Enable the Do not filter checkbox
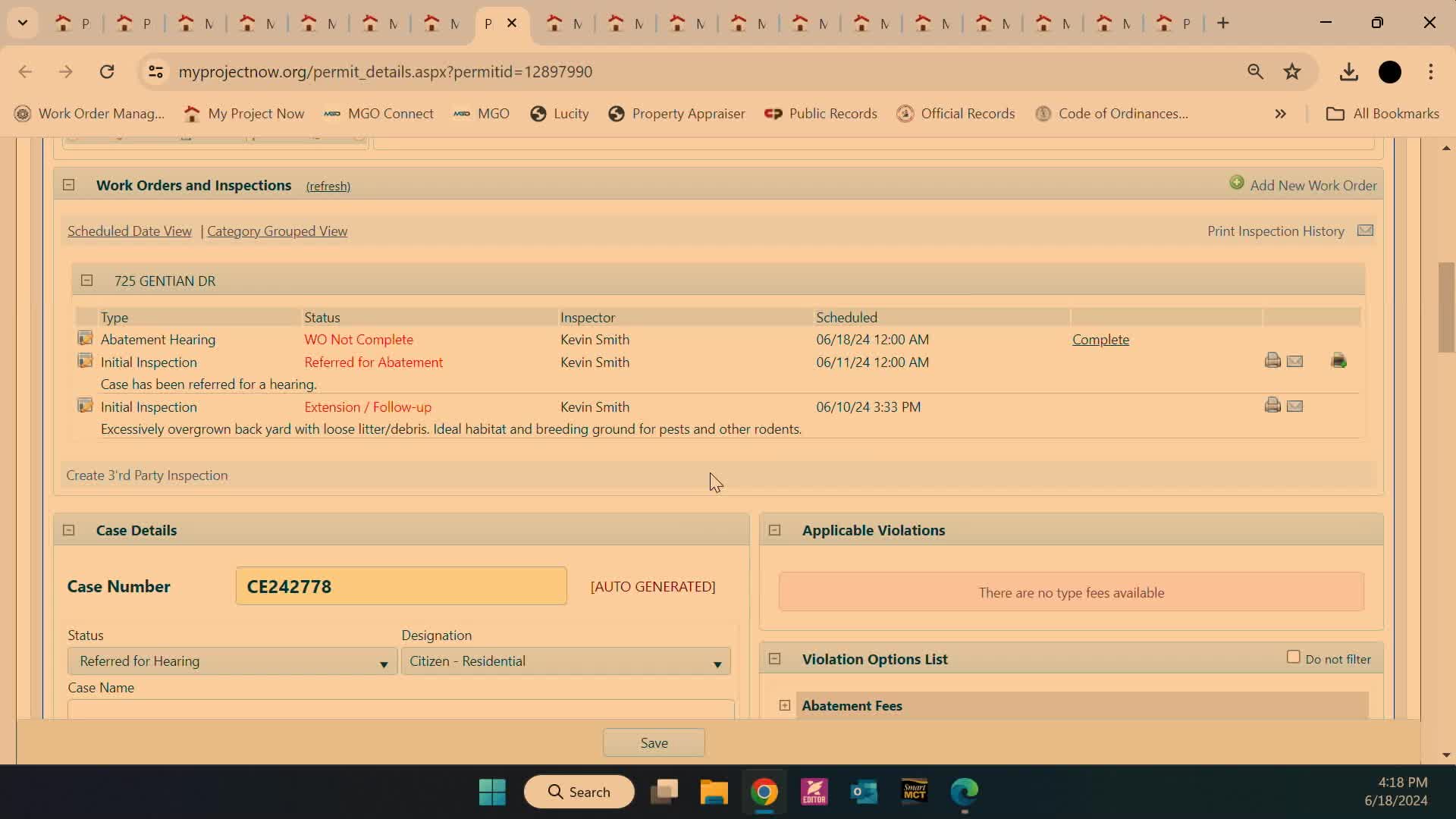This screenshot has height=819, width=1456. [1294, 657]
